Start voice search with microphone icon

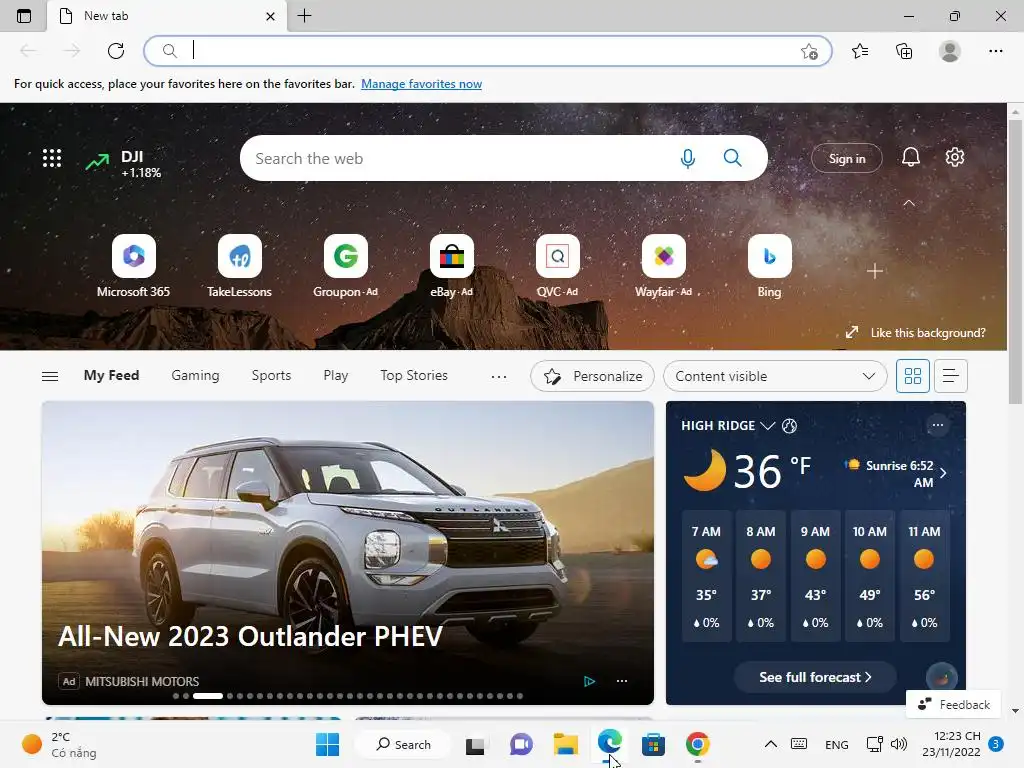click(x=688, y=158)
